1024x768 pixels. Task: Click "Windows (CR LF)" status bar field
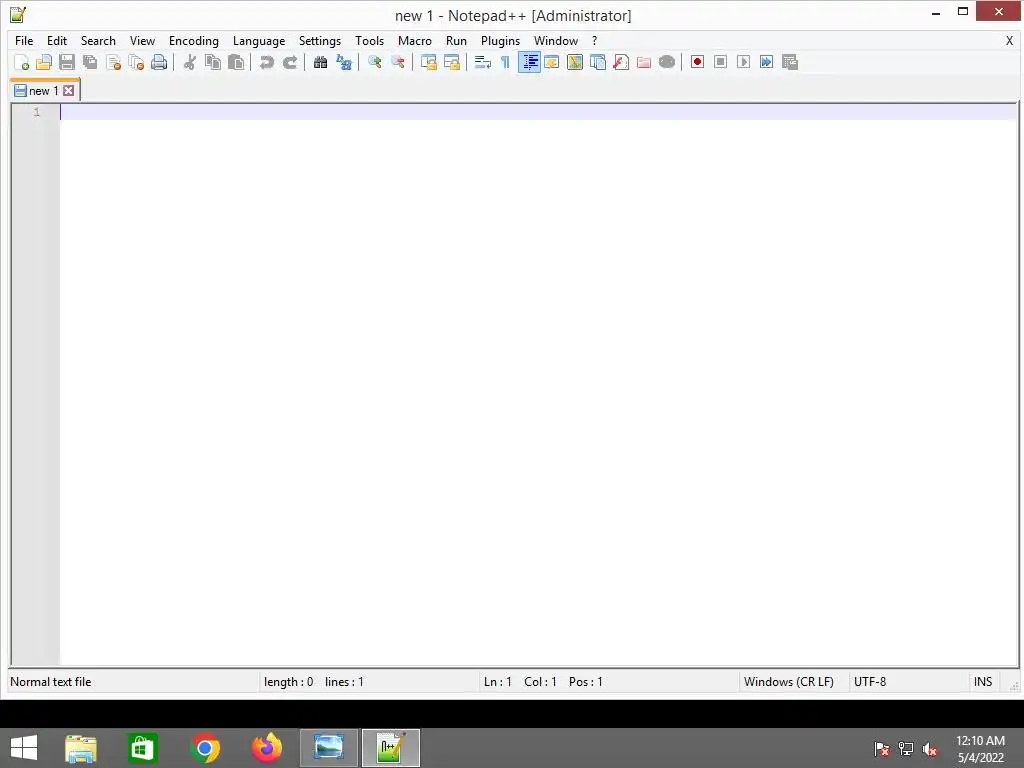point(789,682)
